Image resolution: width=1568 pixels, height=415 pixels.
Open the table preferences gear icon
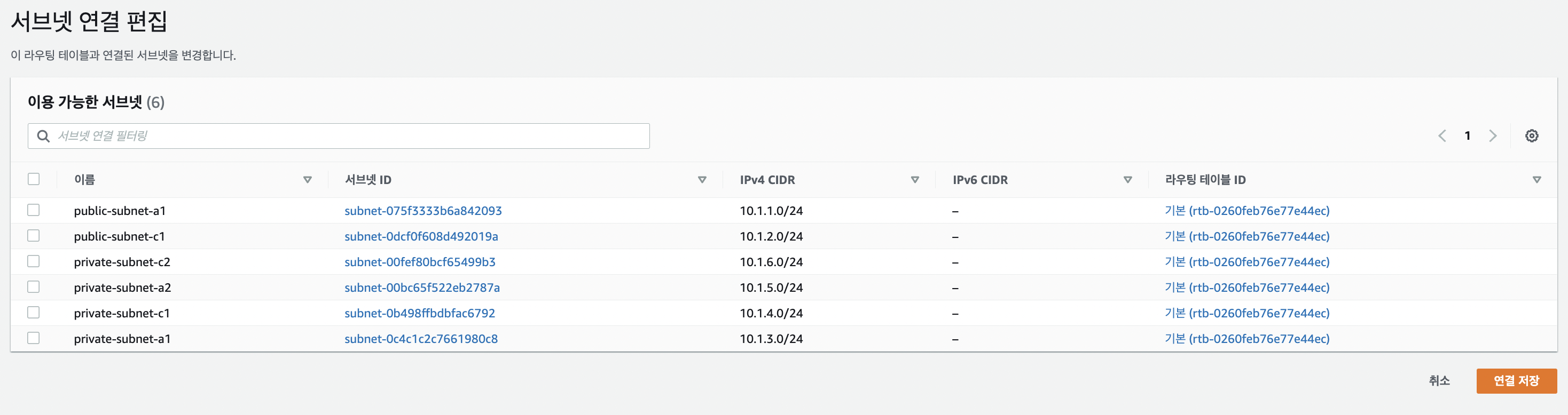pyautogui.click(x=1532, y=135)
